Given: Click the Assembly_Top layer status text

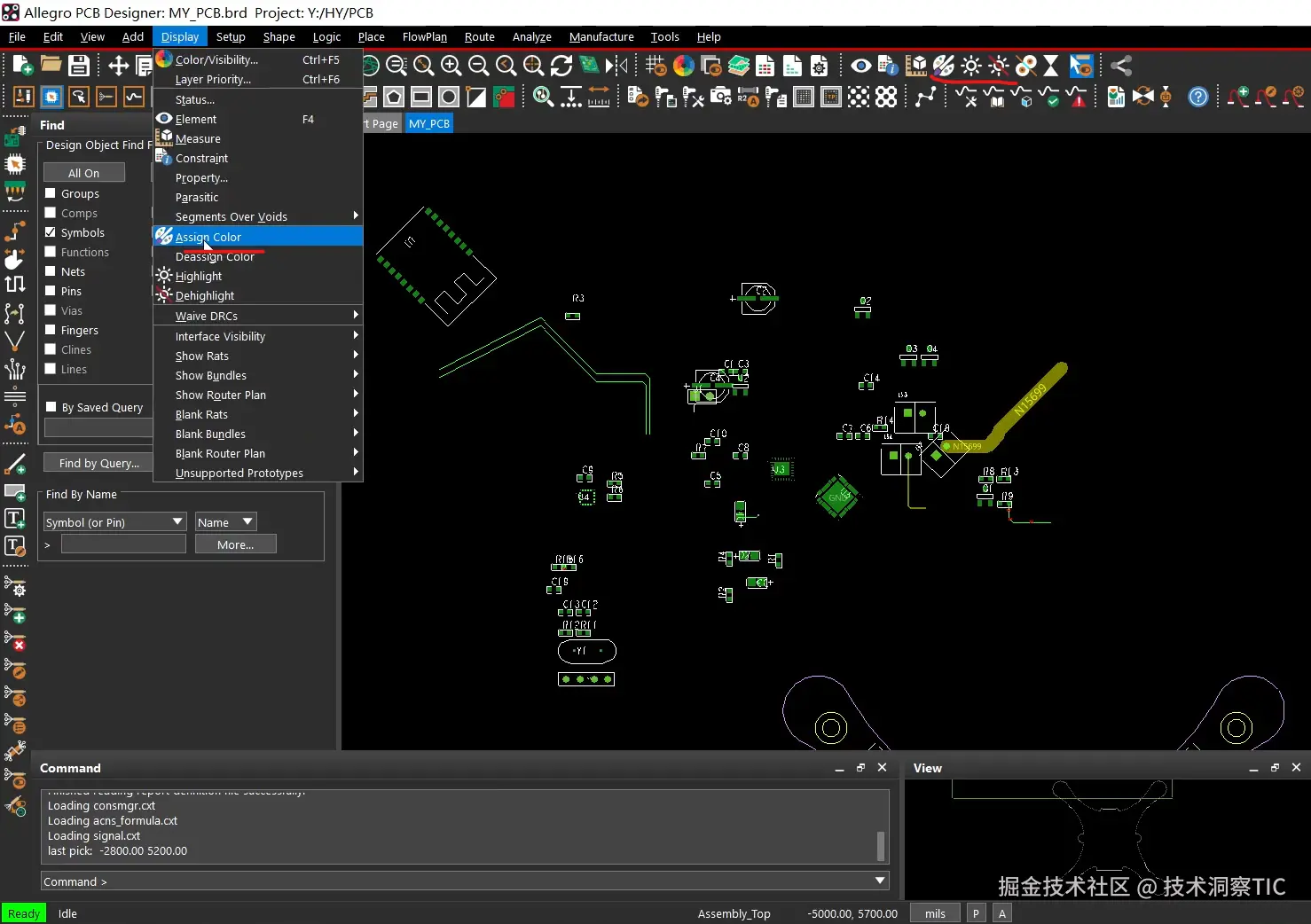Looking at the screenshot, I should point(734,913).
